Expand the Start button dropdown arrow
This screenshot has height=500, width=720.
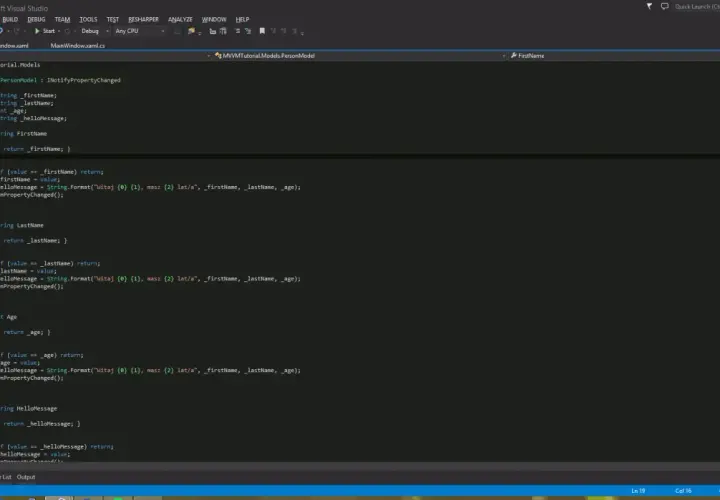point(59,31)
